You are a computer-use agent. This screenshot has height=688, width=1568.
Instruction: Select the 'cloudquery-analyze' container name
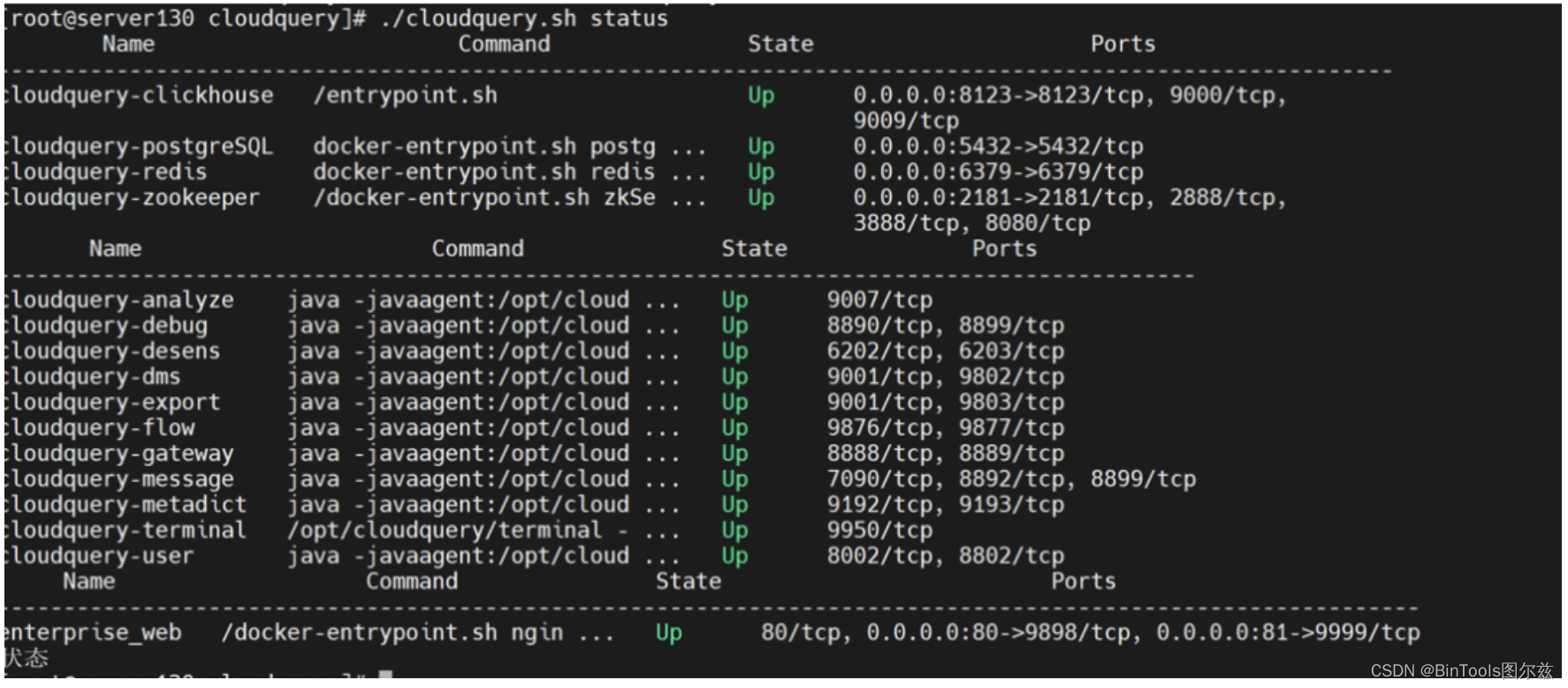click(119, 301)
